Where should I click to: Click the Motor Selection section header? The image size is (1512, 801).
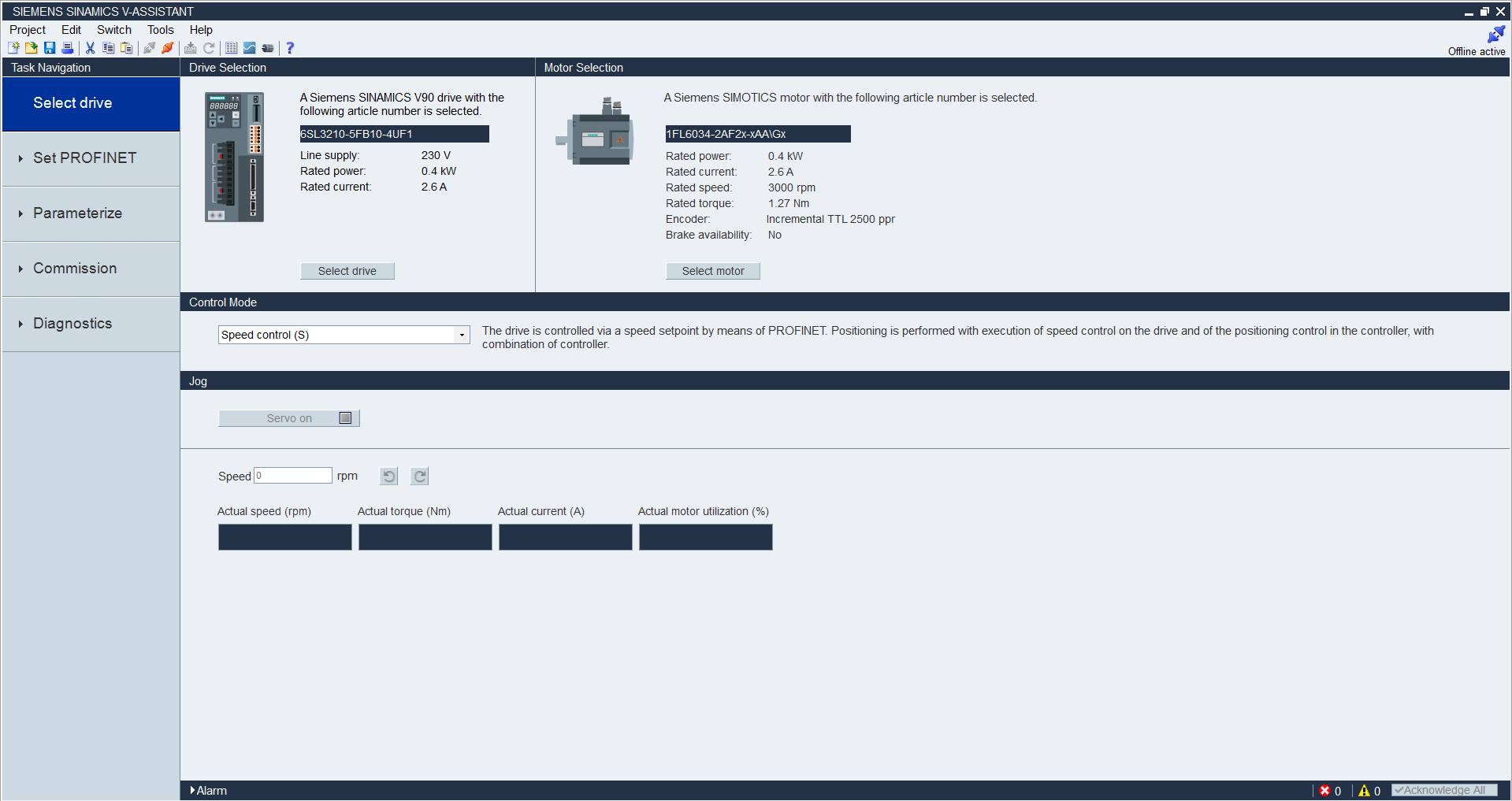pyautogui.click(x=1023, y=68)
